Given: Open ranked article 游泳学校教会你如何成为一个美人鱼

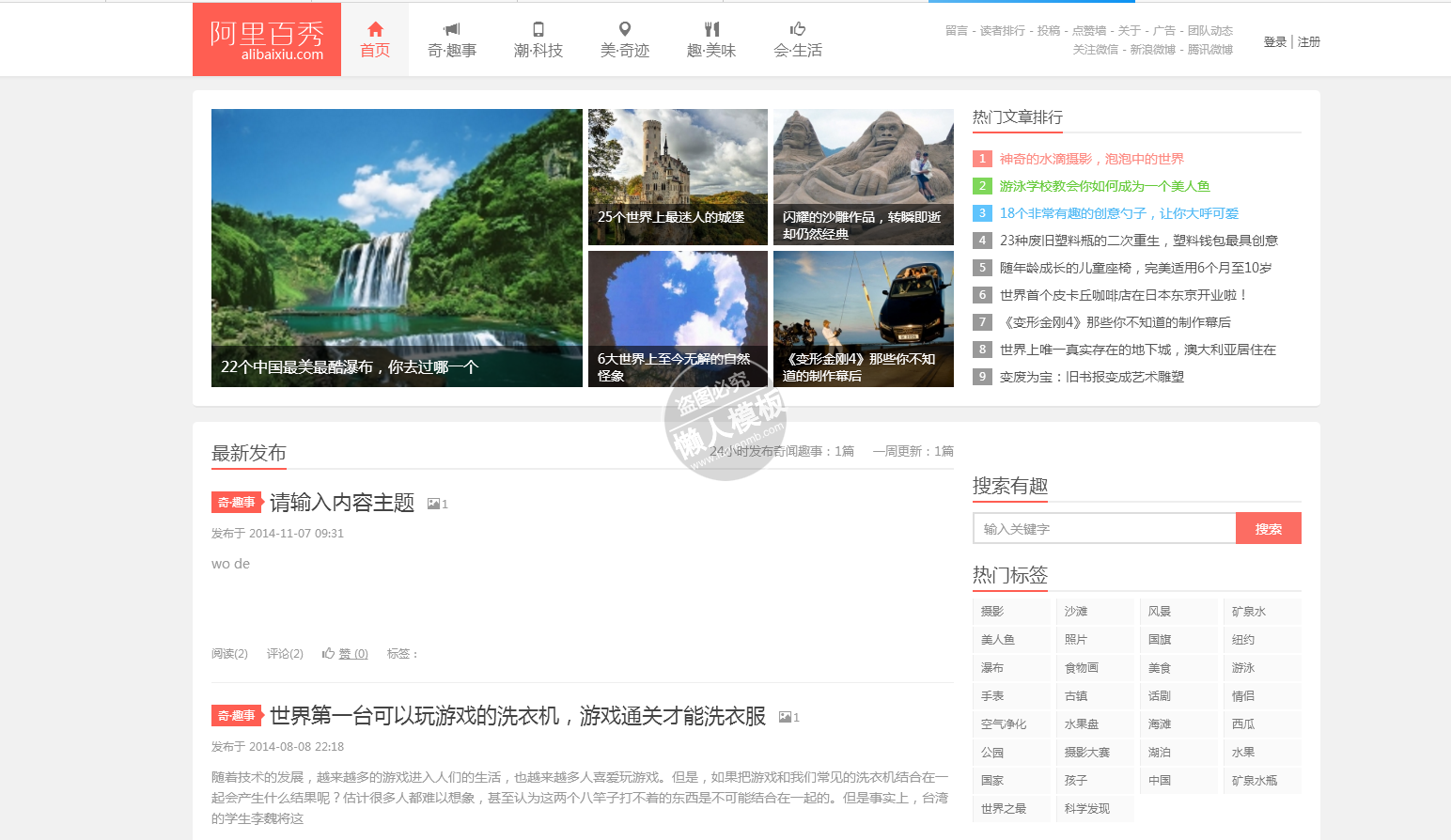Looking at the screenshot, I should click(x=1105, y=187).
